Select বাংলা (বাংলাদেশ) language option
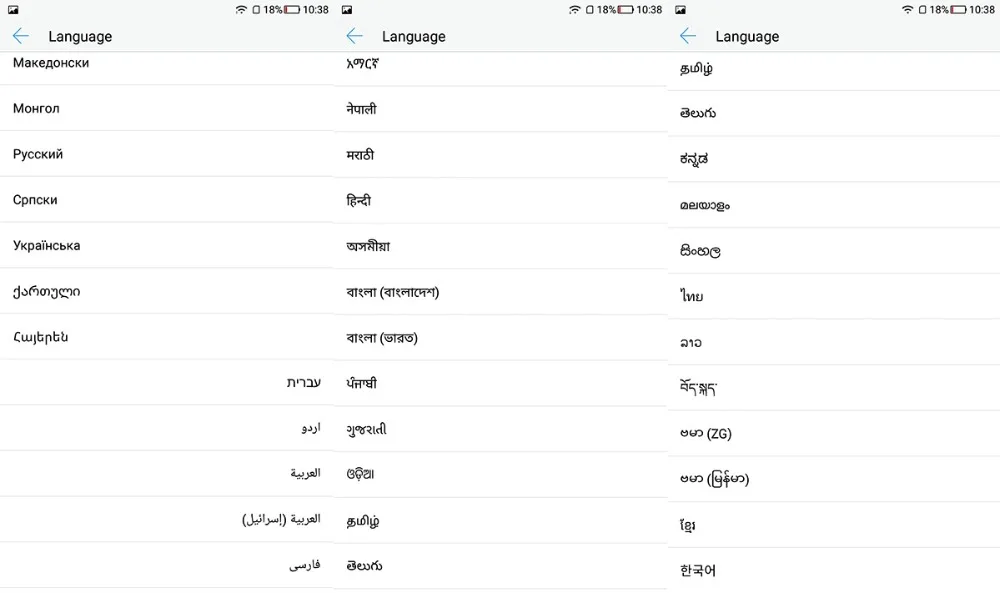Viewport: 1000px width, 593px height. 393,292
